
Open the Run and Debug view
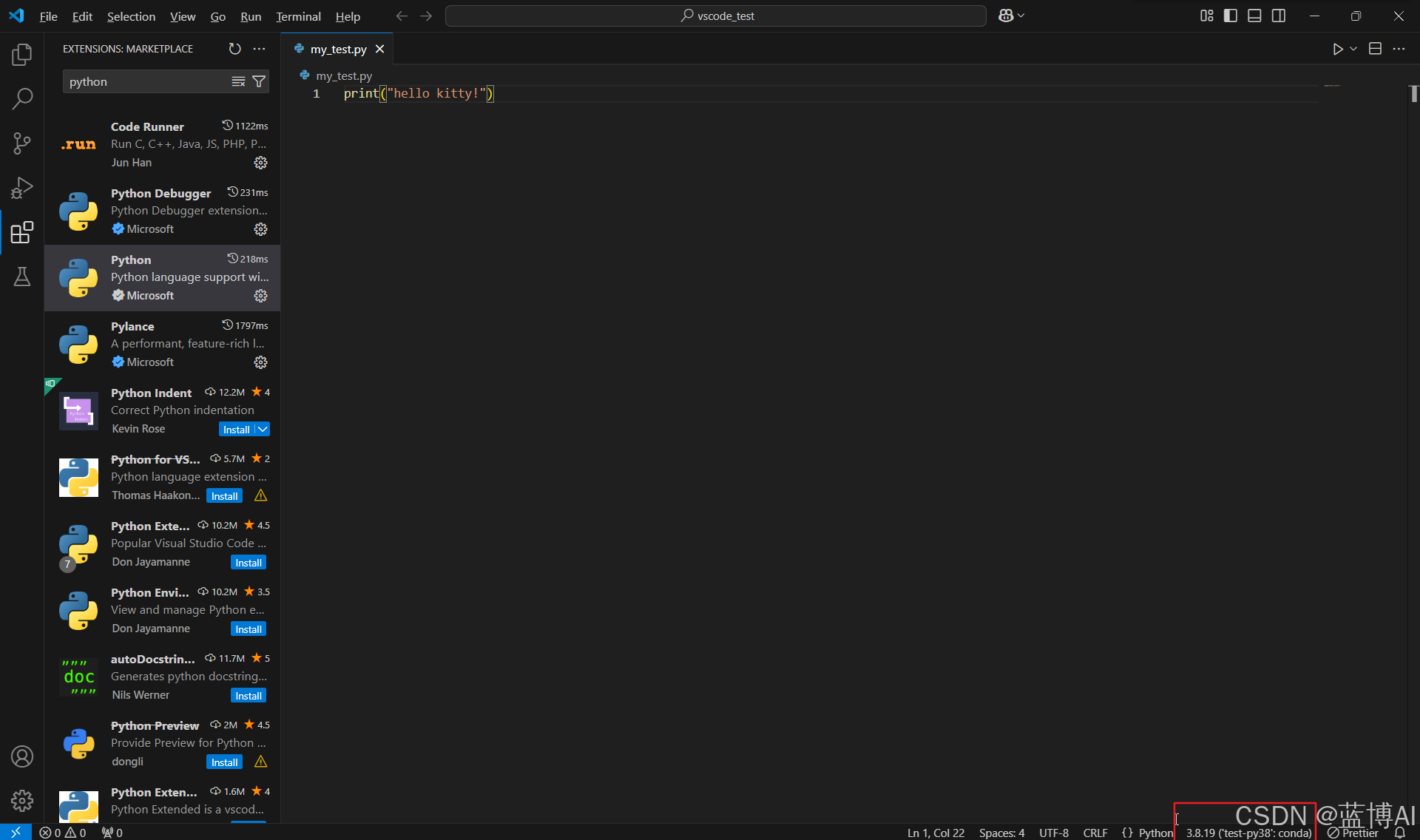click(x=22, y=188)
